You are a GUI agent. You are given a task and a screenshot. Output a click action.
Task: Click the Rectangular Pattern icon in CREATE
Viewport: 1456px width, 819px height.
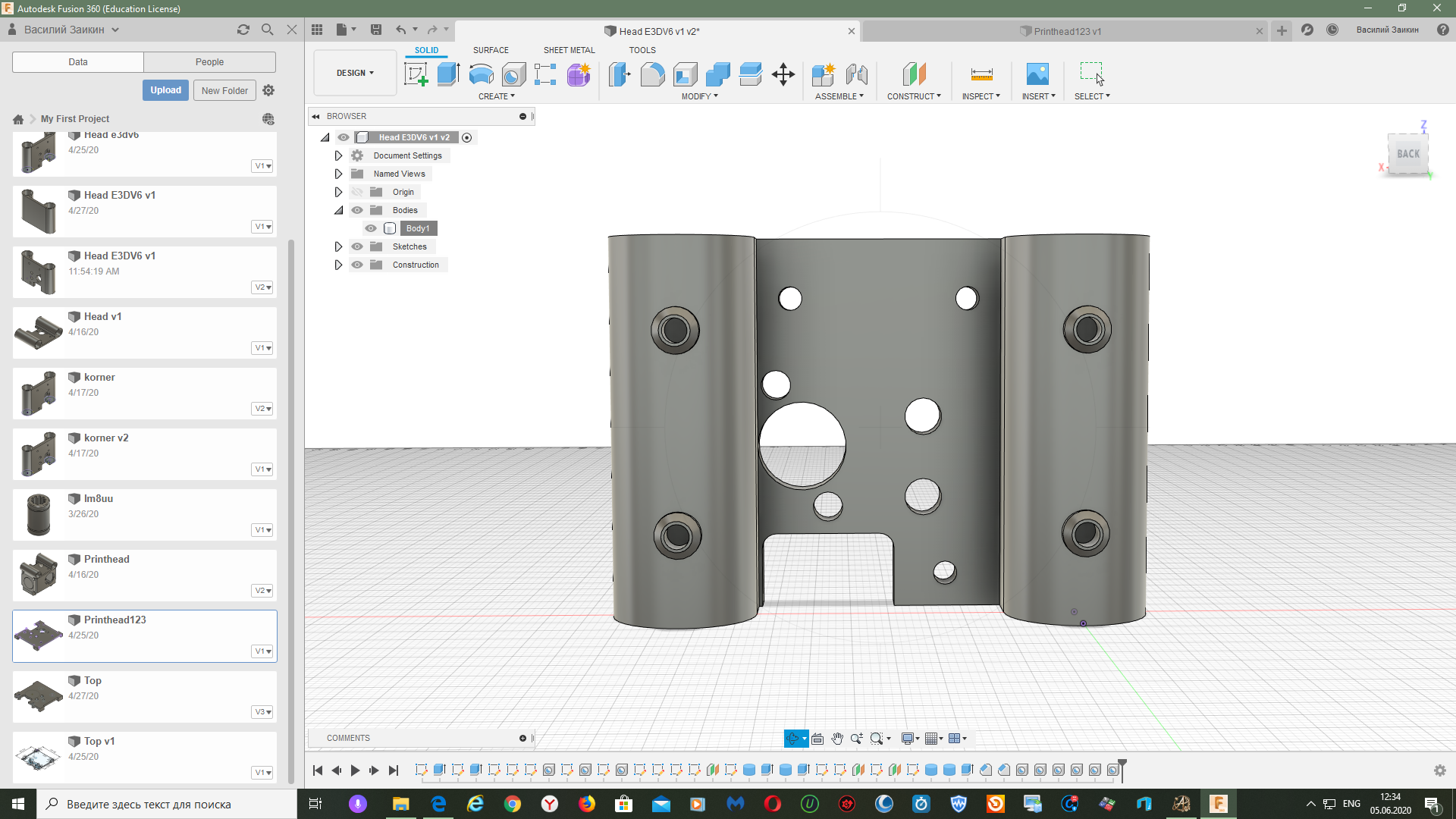[546, 74]
